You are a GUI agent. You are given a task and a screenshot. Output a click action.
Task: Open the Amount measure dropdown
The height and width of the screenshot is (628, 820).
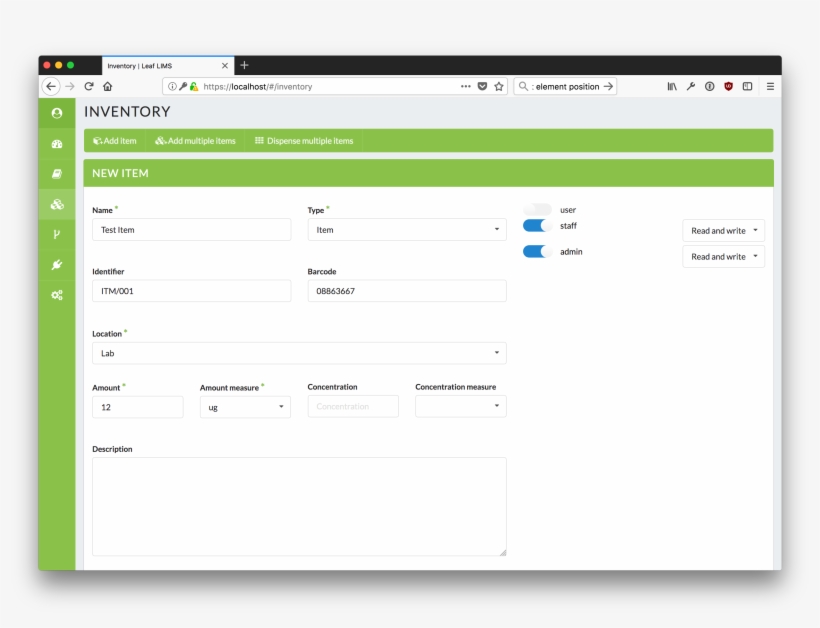245,407
